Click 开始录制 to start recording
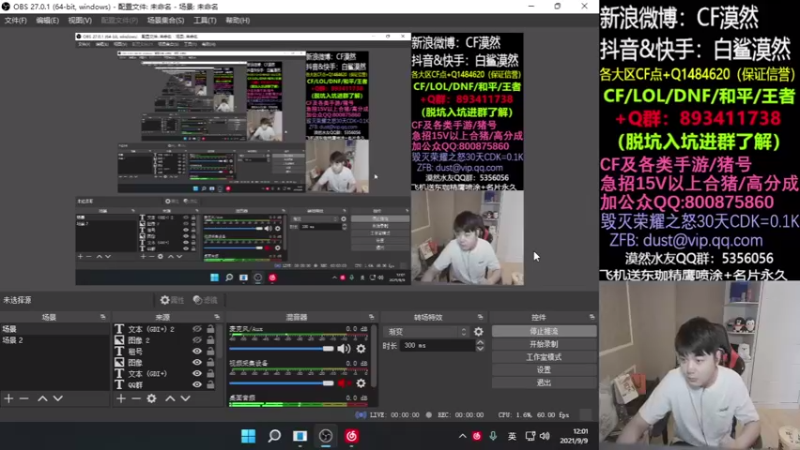 pos(544,344)
